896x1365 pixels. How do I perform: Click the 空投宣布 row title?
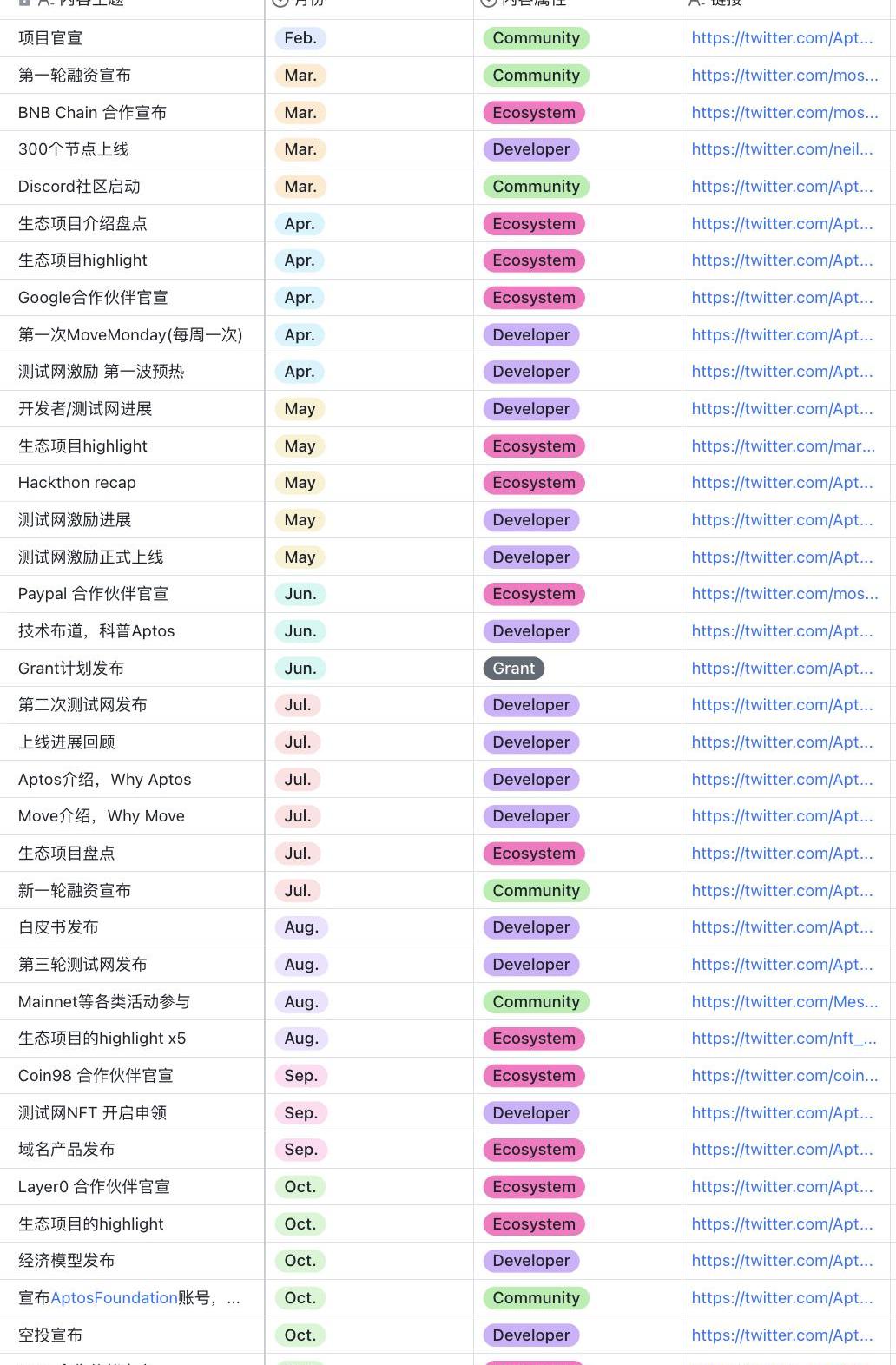click(50, 1335)
